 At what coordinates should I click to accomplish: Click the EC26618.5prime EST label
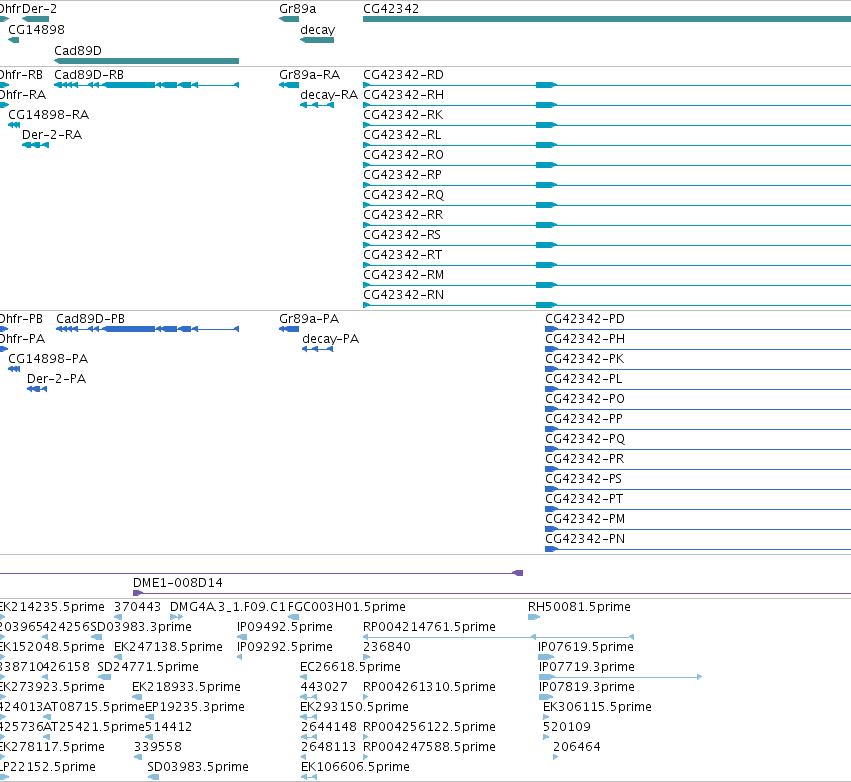click(x=351, y=667)
